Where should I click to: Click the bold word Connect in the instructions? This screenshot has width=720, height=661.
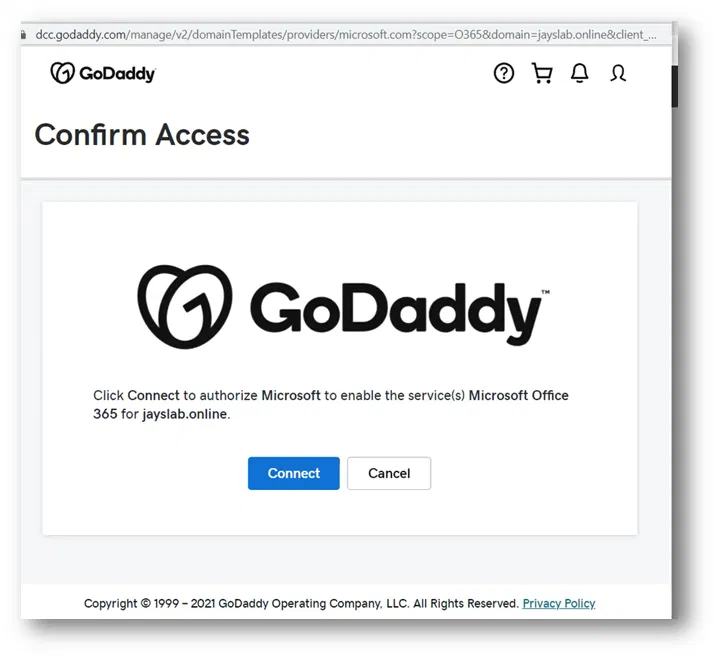(154, 395)
